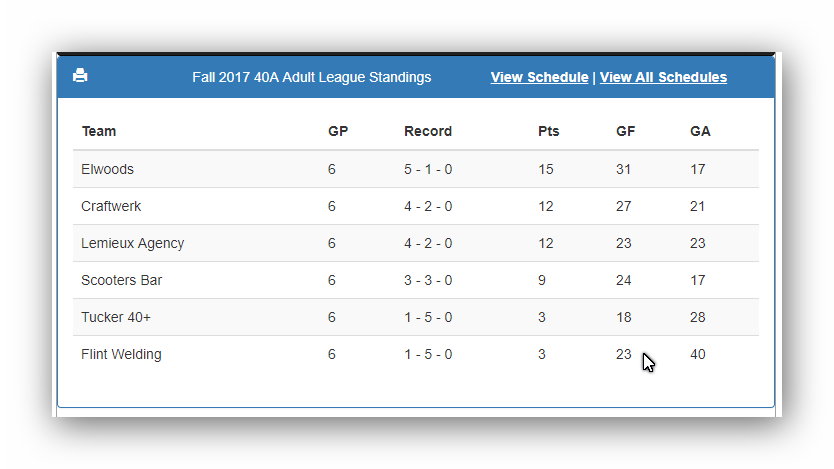Viewport: 834px width, 469px height.
Task: Select the Scooters Bar team name
Action: click(121, 280)
